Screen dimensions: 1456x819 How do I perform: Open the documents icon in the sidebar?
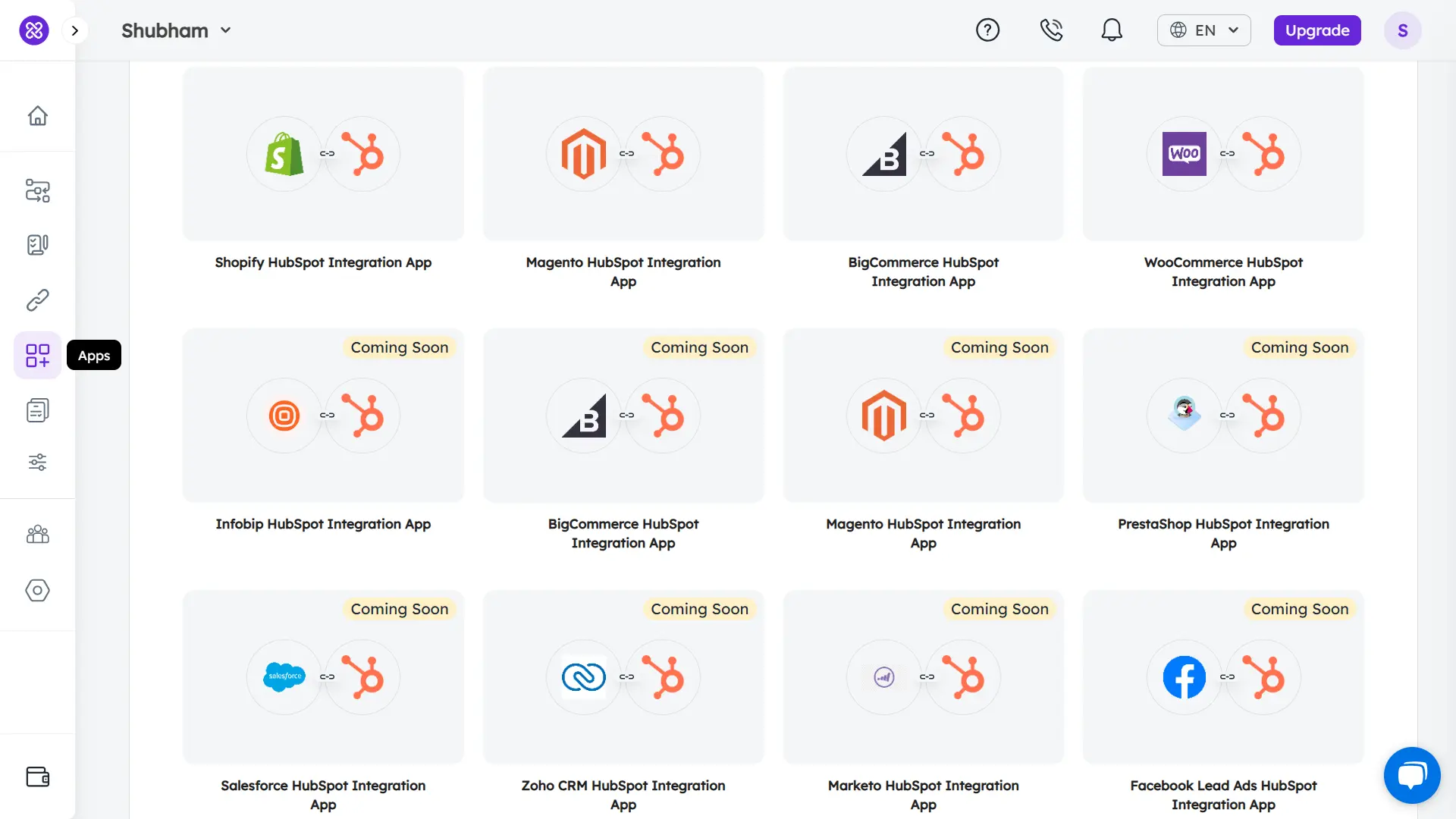[37, 409]
